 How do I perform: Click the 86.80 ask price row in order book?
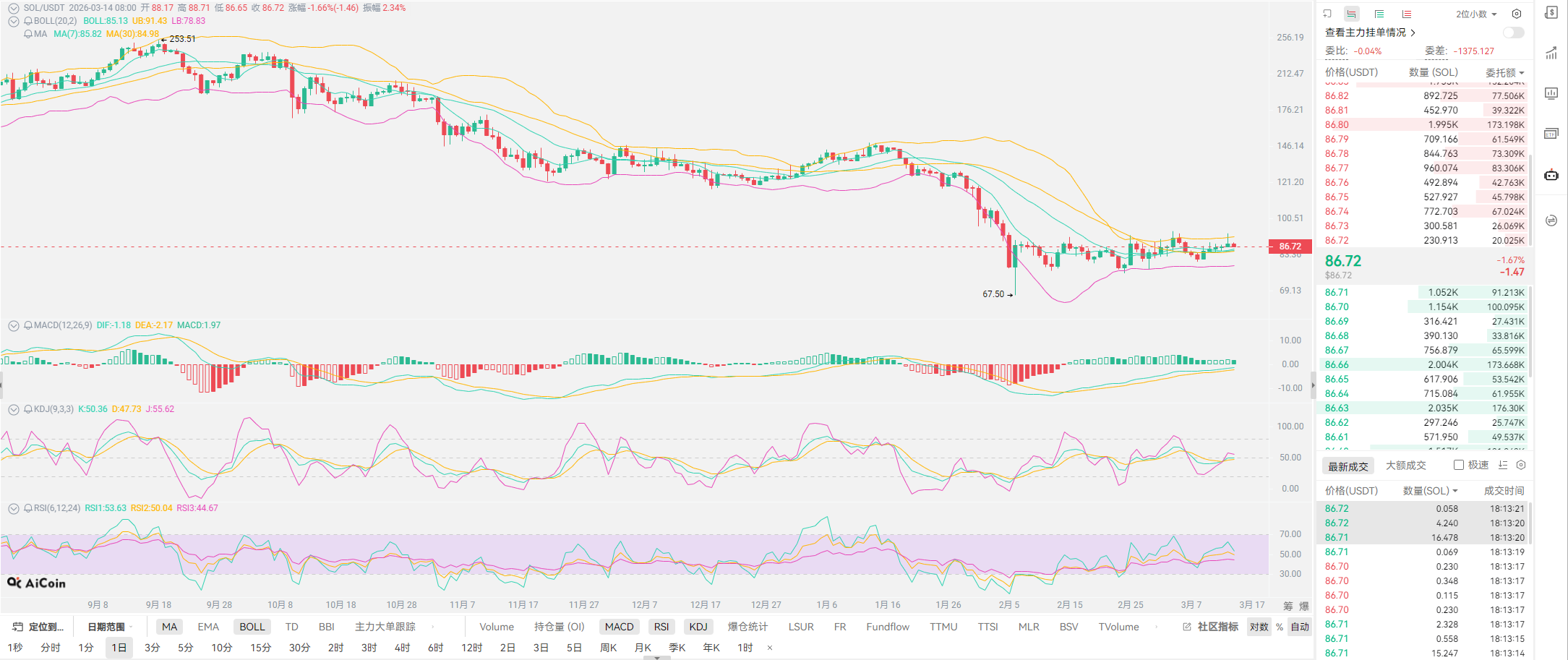tap(1337, 124)
